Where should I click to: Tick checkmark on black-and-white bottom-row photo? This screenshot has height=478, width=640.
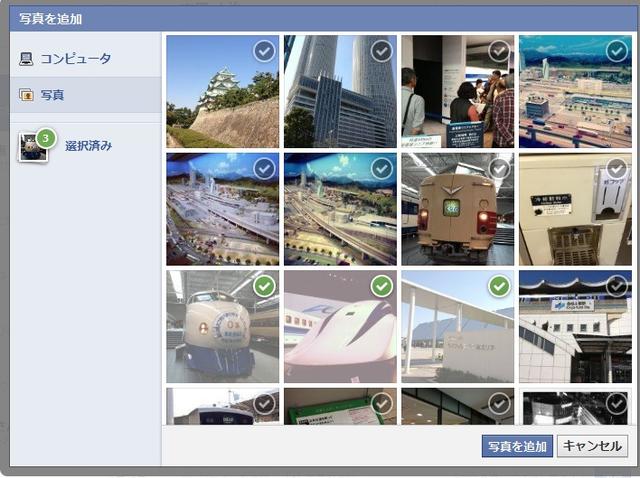click(617, 404)
